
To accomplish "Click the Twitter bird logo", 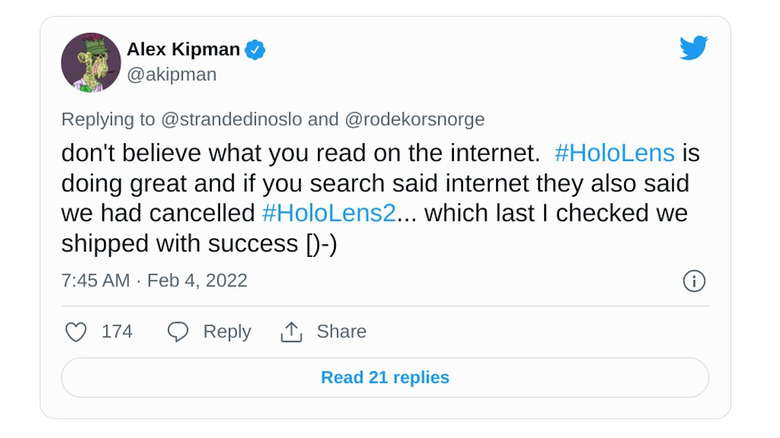I will coord(693,48).
